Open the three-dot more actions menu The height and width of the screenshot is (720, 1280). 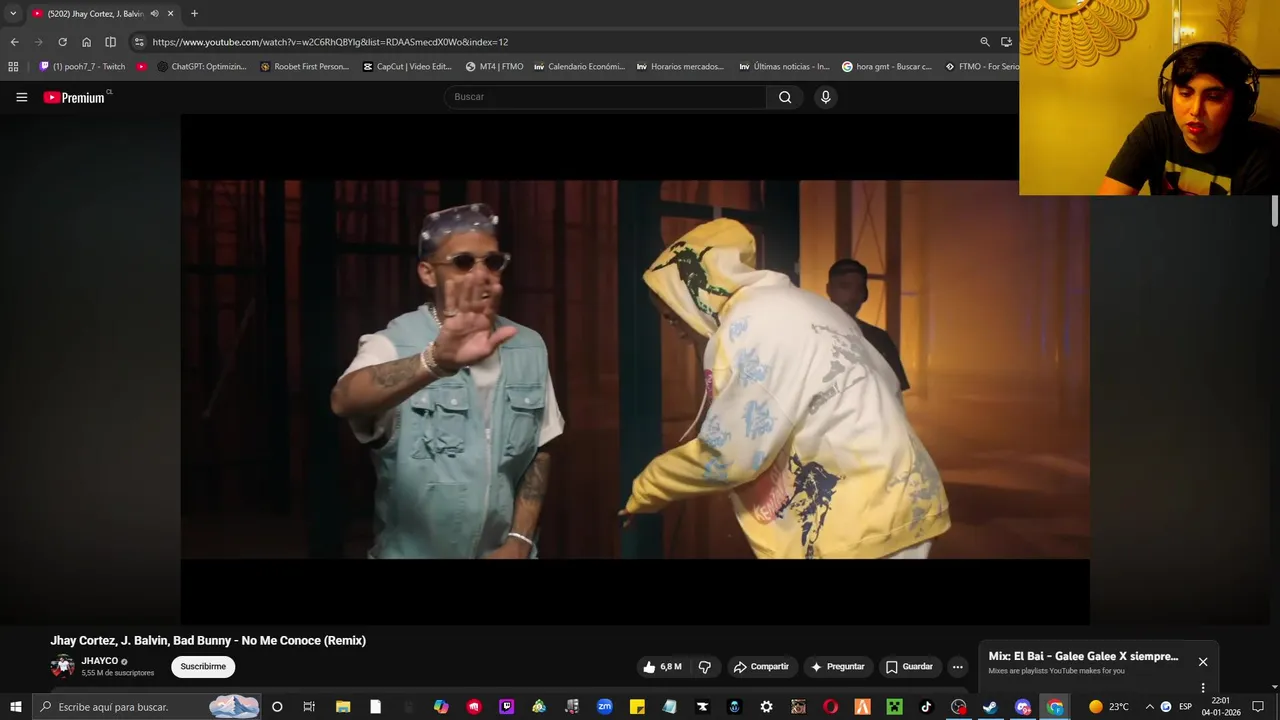click(957, 667)
